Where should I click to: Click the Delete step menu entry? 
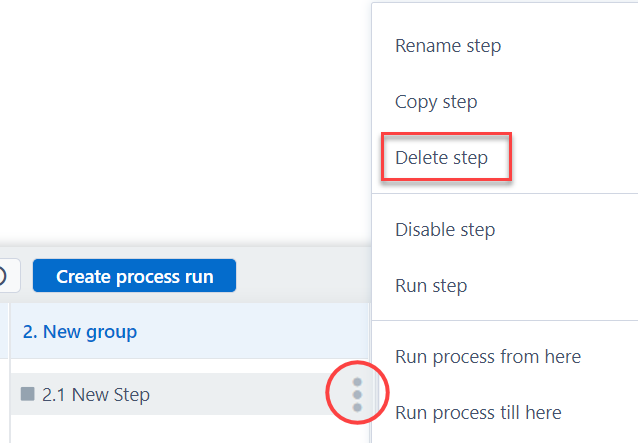pyautogui.click(x=442, y=158)
